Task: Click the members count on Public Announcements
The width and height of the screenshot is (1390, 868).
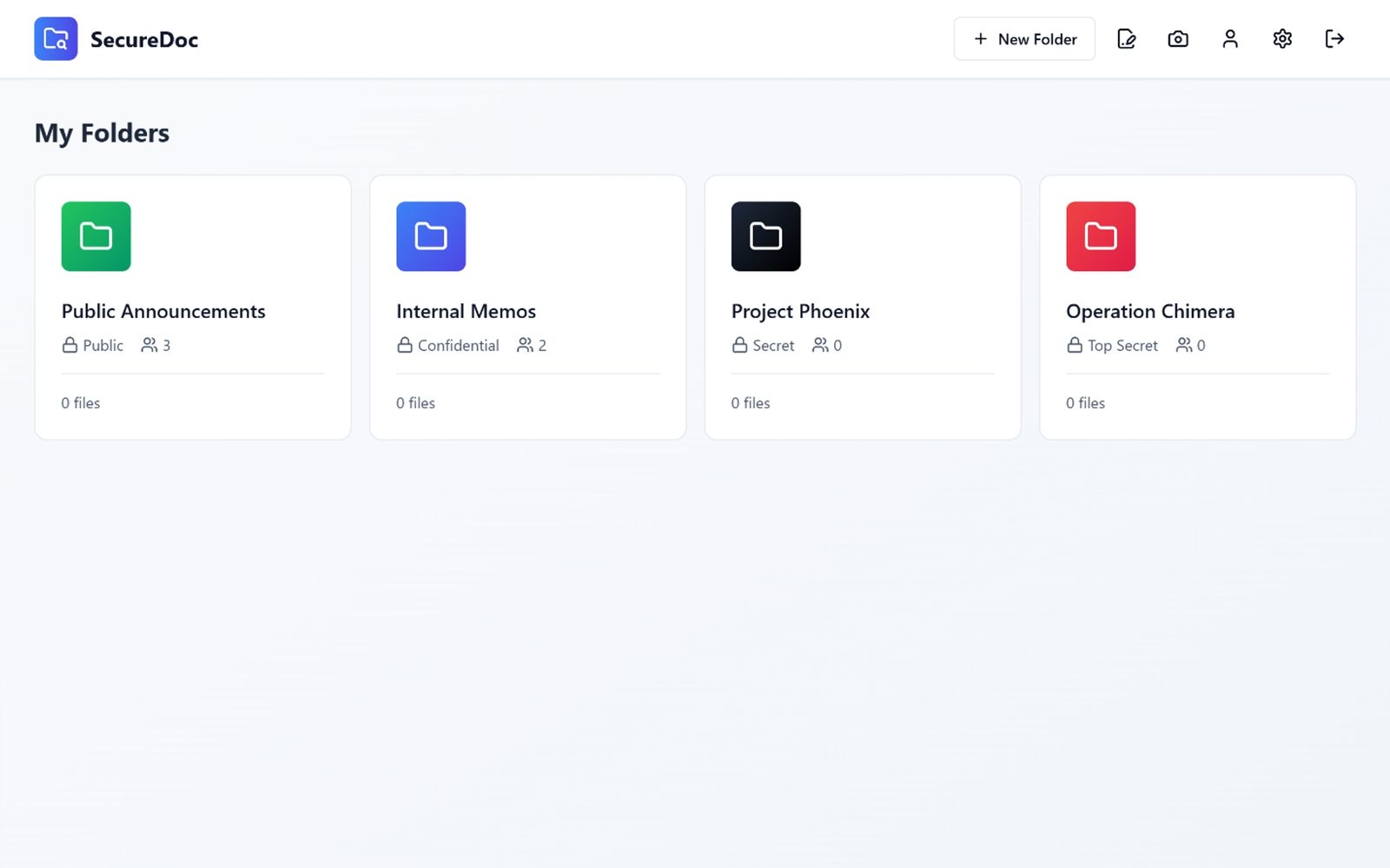Action: click(156, 346)
